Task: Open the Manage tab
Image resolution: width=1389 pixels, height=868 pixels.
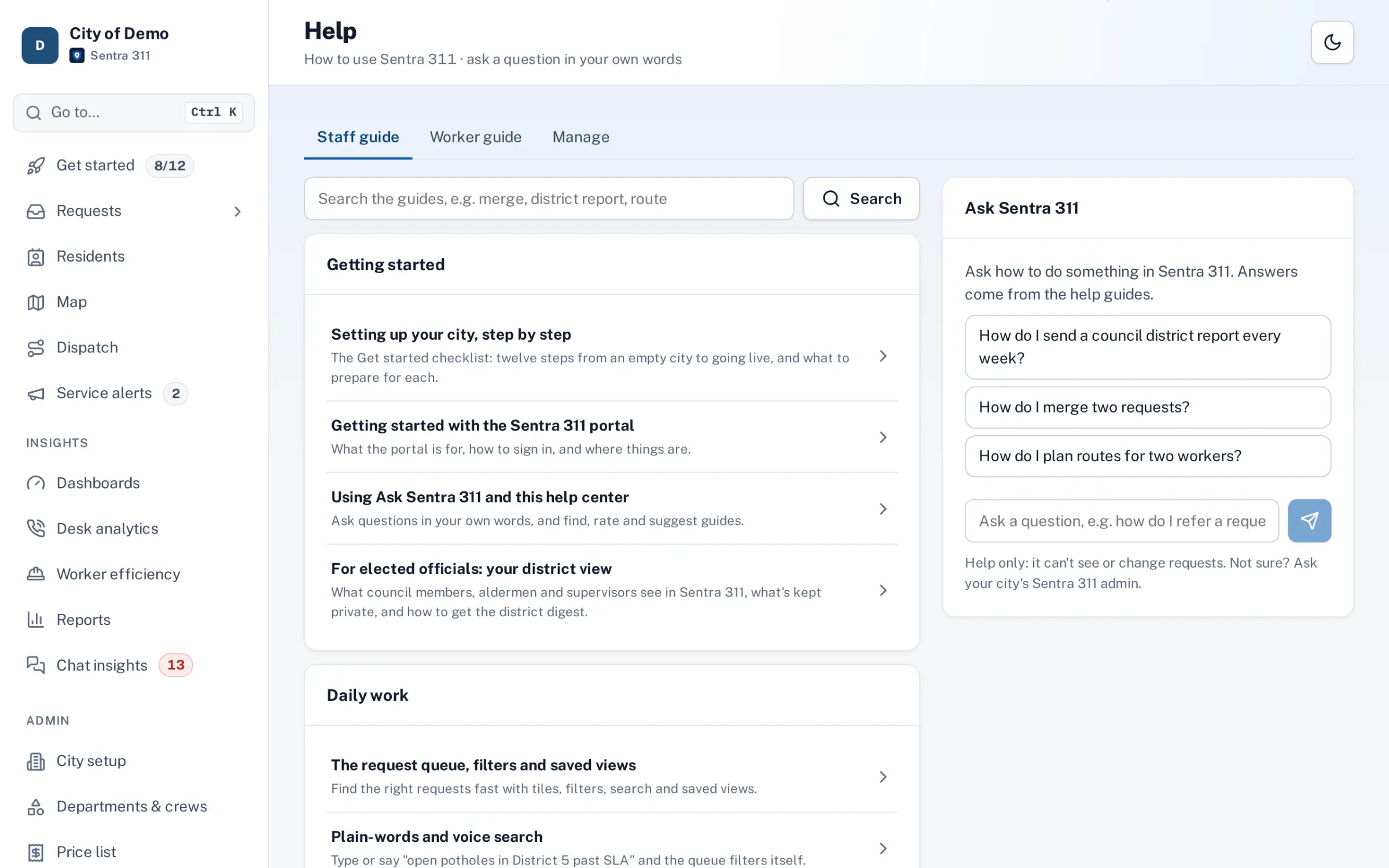Action: [580, 137]
